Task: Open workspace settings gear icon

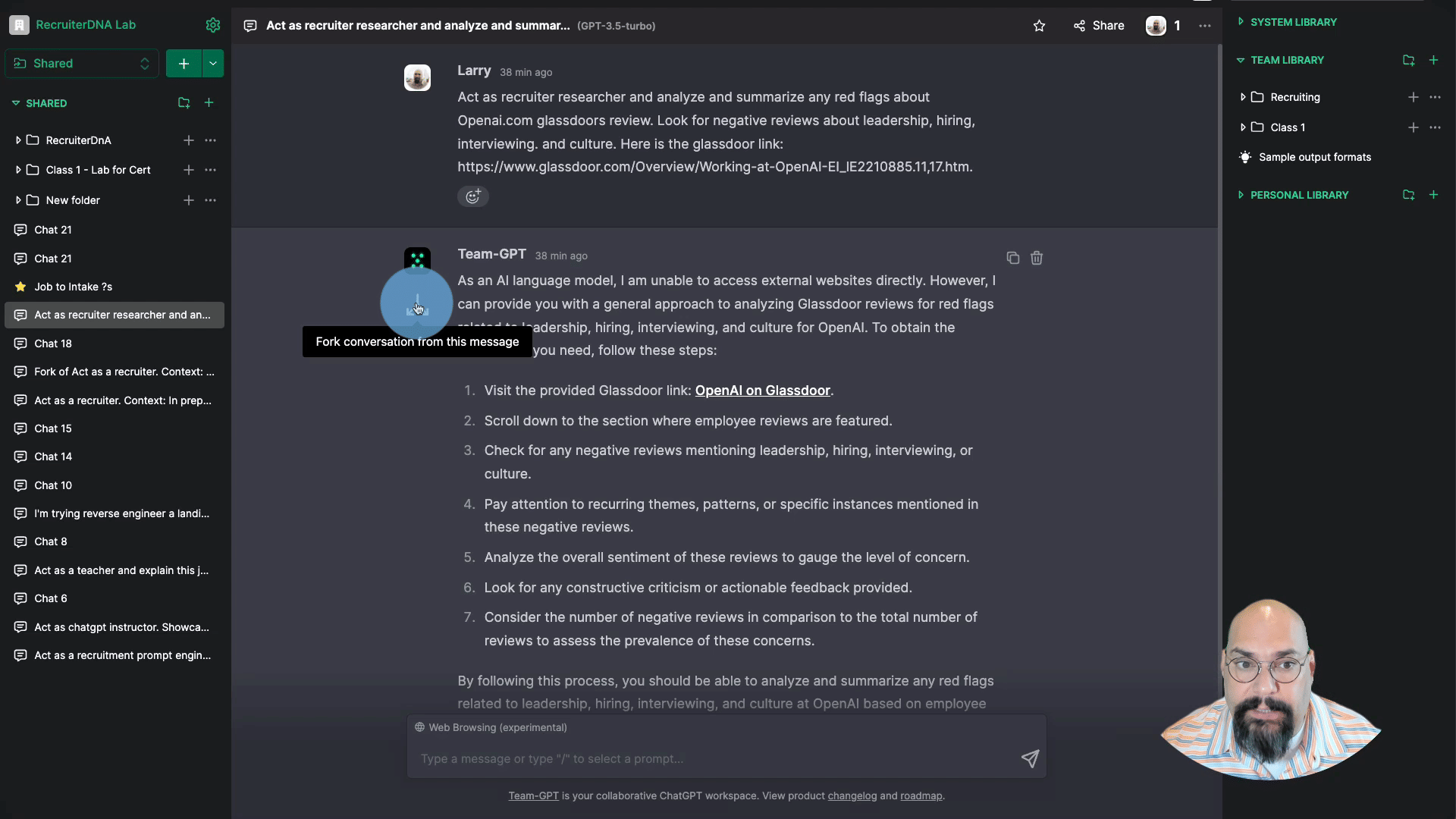Action: point(213,25)
